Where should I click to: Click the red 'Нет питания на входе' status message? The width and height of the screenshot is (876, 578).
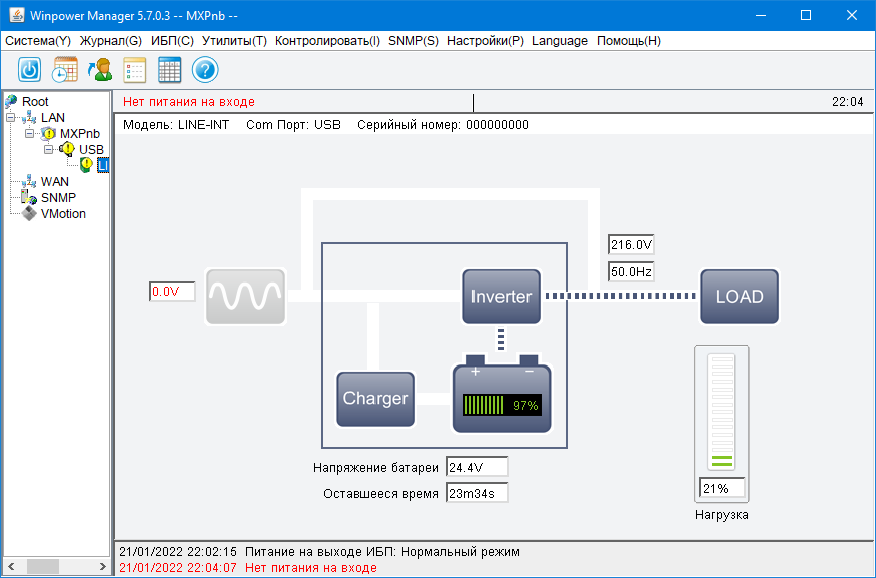(189, 102)
